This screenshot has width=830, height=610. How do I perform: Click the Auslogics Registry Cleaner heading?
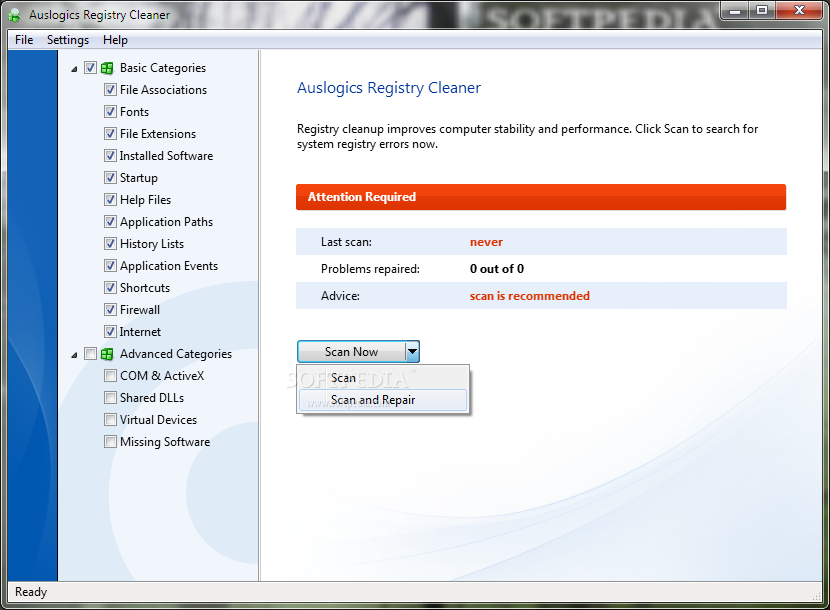(x=389, y=88)
